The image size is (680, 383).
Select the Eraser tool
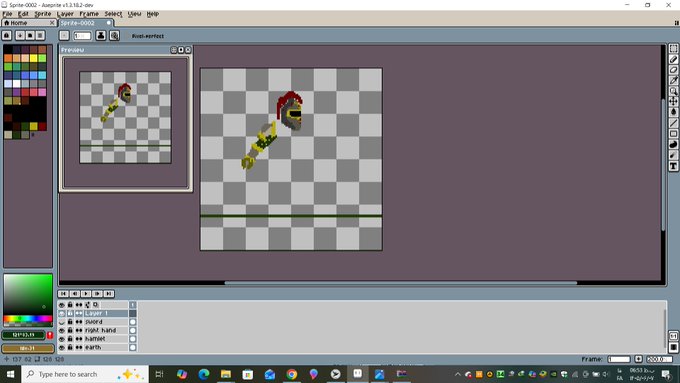click(673, 70)
